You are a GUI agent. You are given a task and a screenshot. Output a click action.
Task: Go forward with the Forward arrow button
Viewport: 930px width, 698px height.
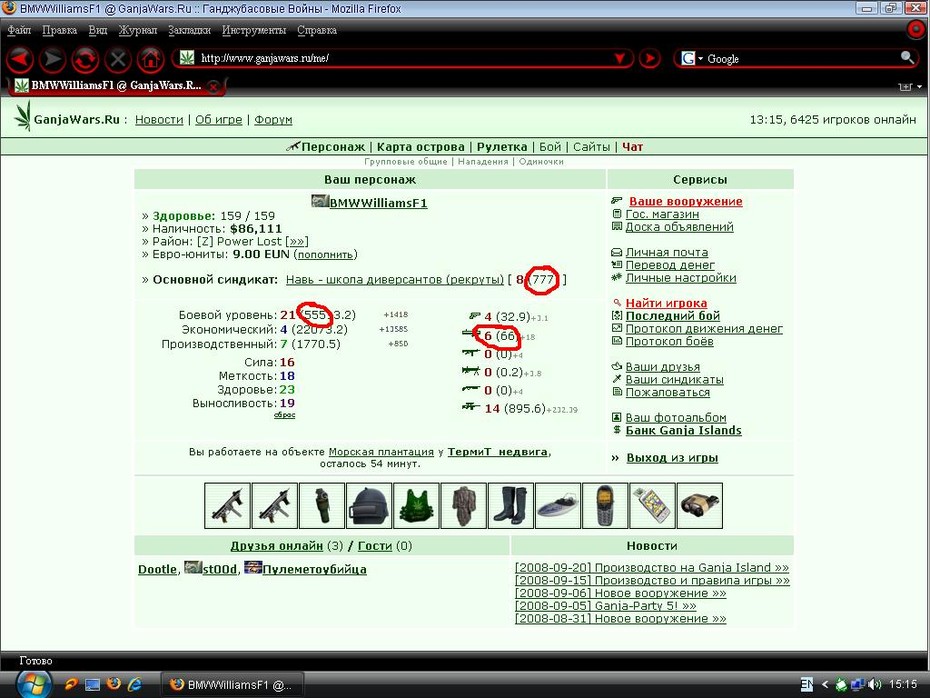[x=52, y=59]
